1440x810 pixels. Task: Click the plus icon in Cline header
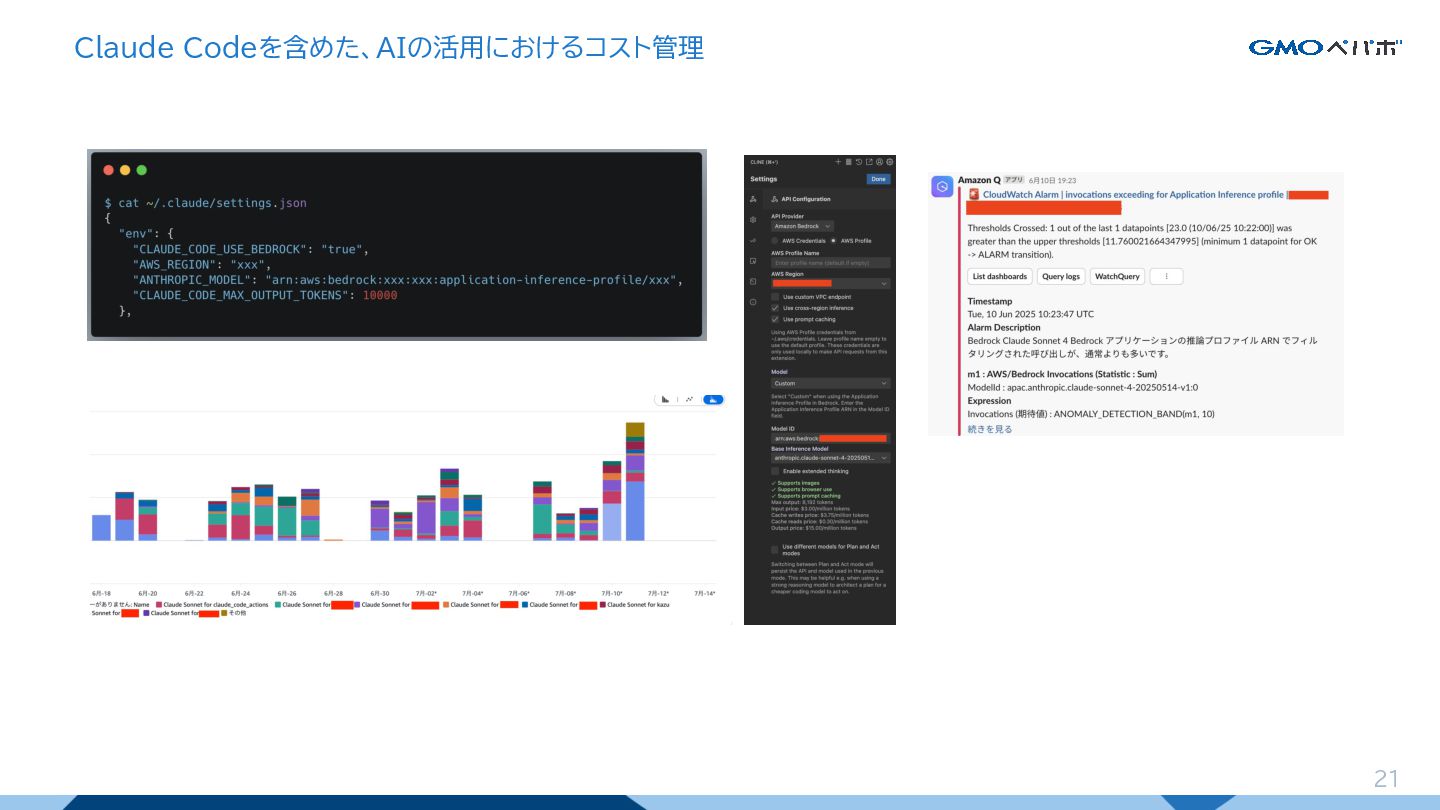(x=838, y=161)
